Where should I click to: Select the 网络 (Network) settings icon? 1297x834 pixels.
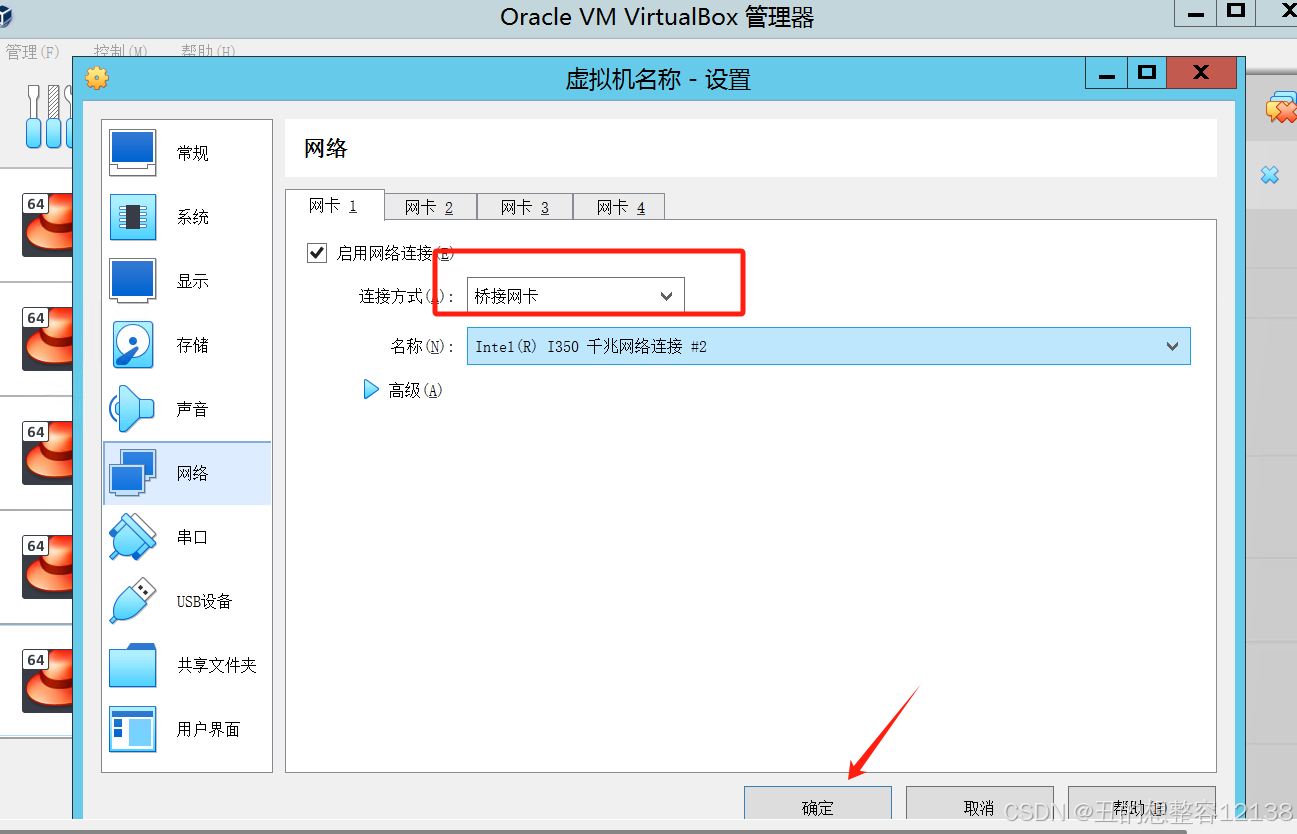[133, 473]
